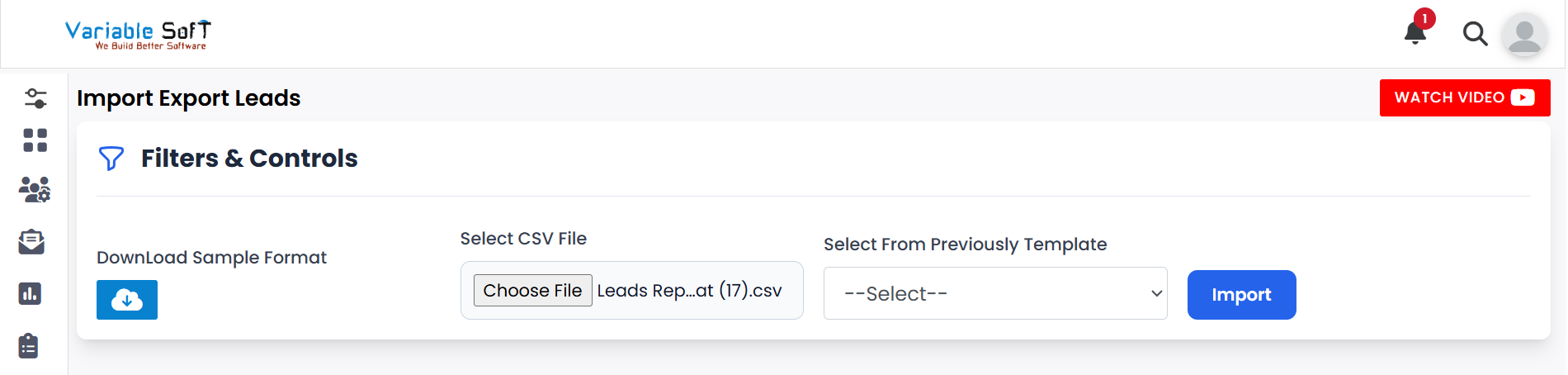Screen dimensions: 1568x375
Task: Open the envelope mail sidebar icon
Action: click(x=31, y=242)
